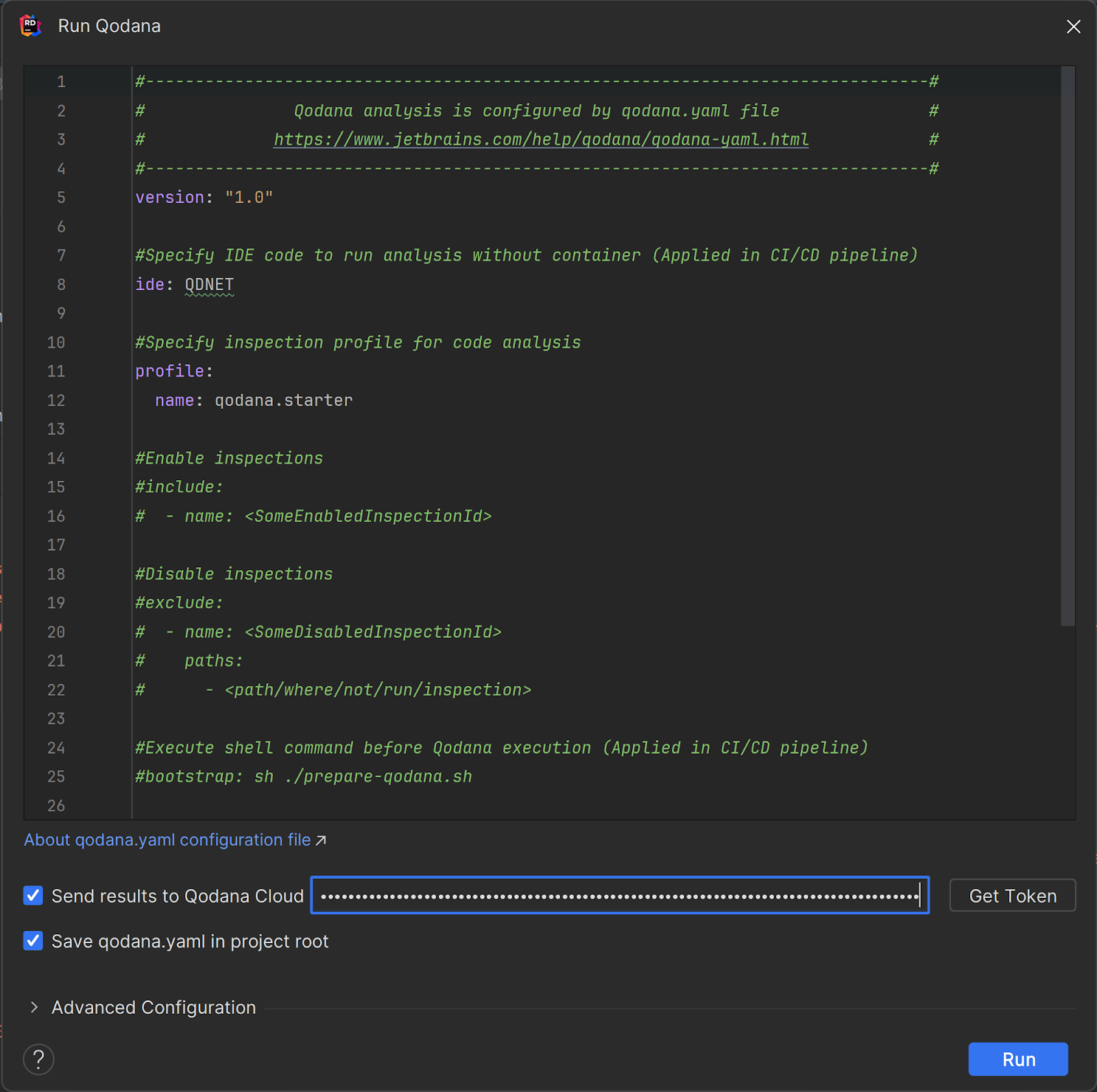Click the blue Run button
Screen dimensions: 1097x1092
pos(1018,1059)
